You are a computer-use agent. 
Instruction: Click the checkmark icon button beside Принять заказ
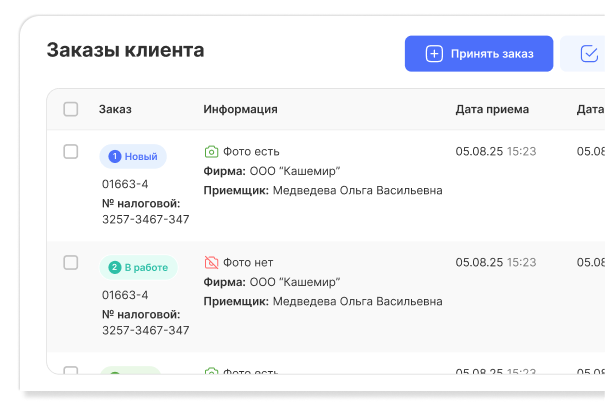(x=587, y=54)
